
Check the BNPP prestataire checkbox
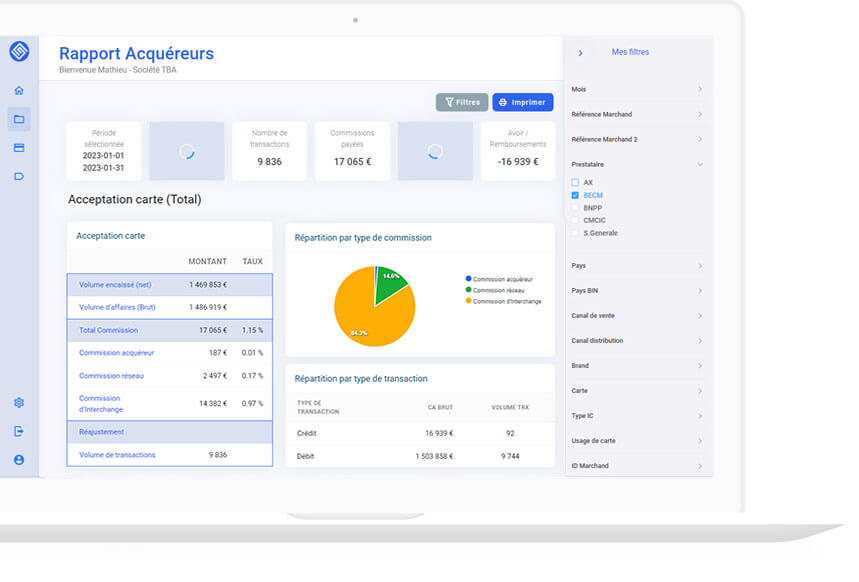575,208
